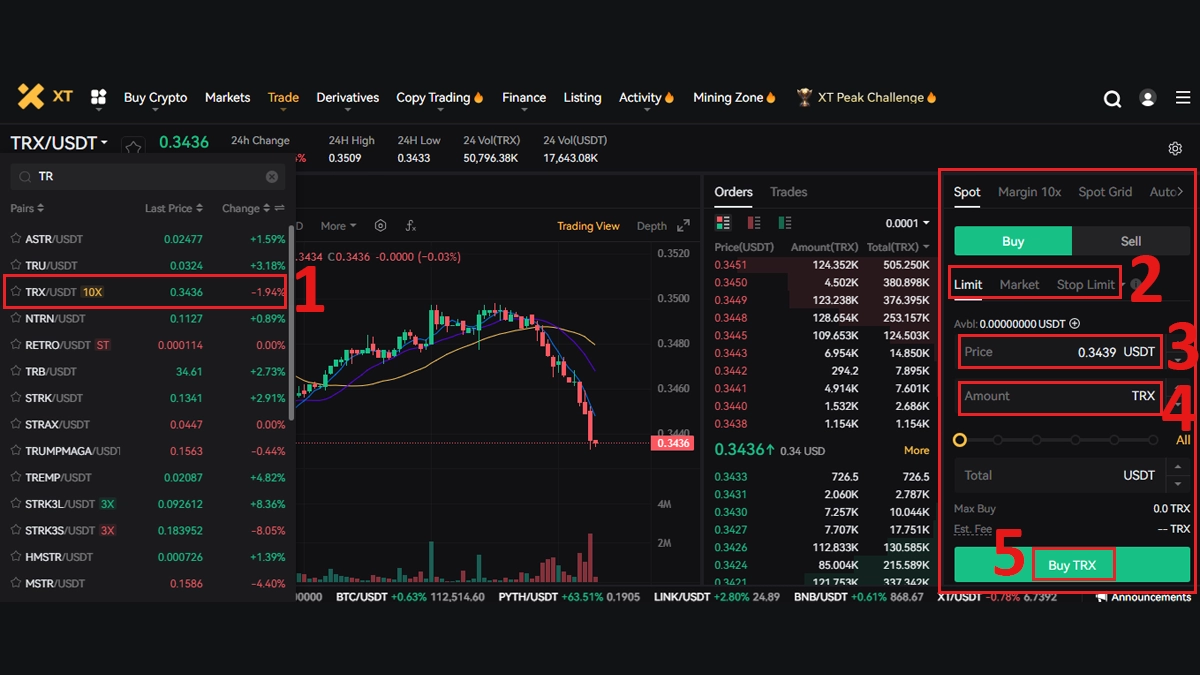The width and height of the screenshot is (1200, 675).
Task: Show buy orders only view
Action: click(786, 223)
